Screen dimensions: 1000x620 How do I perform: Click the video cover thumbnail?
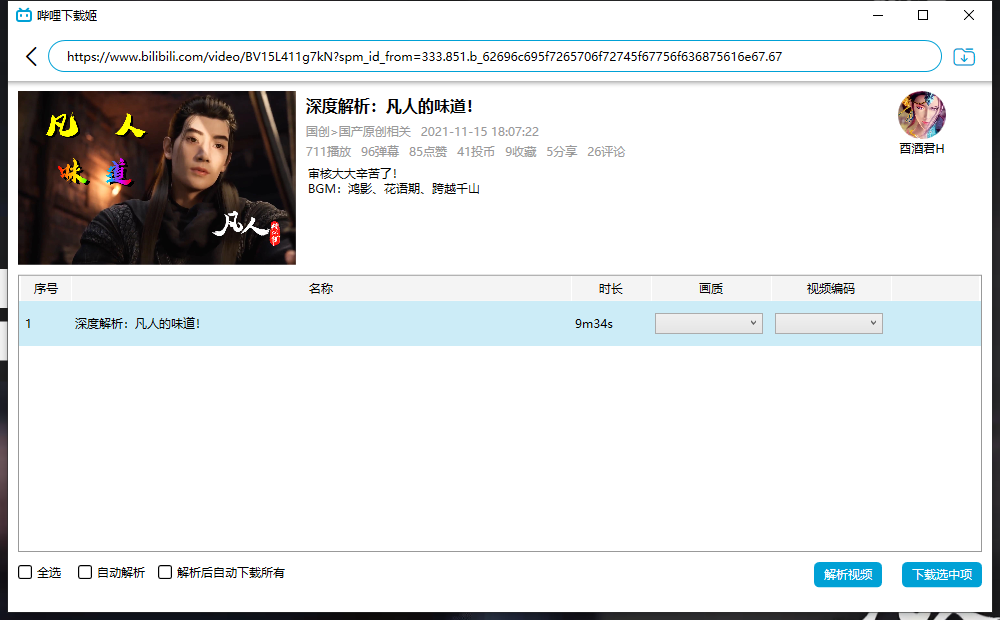pos(157,178)
